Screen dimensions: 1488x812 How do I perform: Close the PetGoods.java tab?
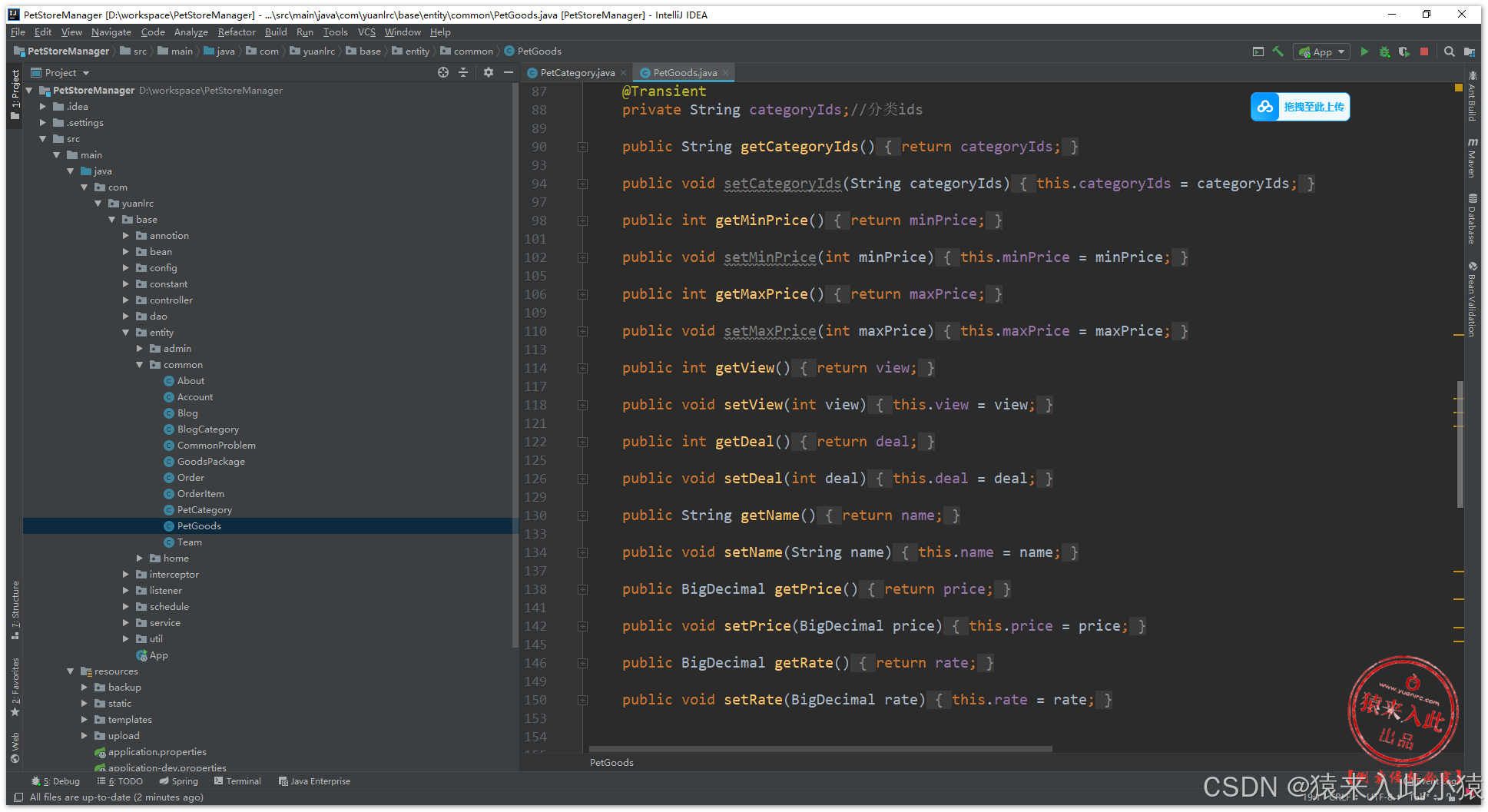tap(725, 72)
